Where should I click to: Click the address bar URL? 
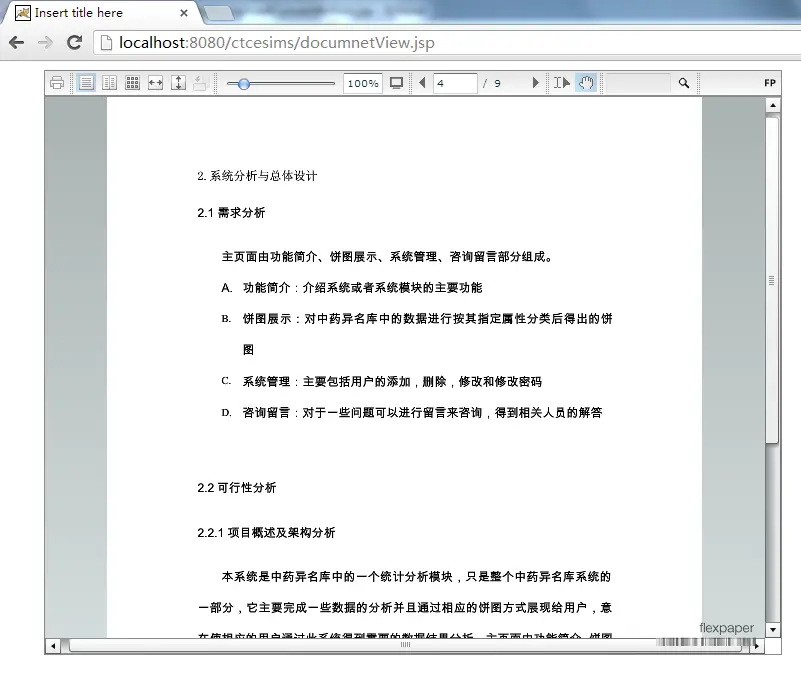pyautogui.click(x=276, y=42)
